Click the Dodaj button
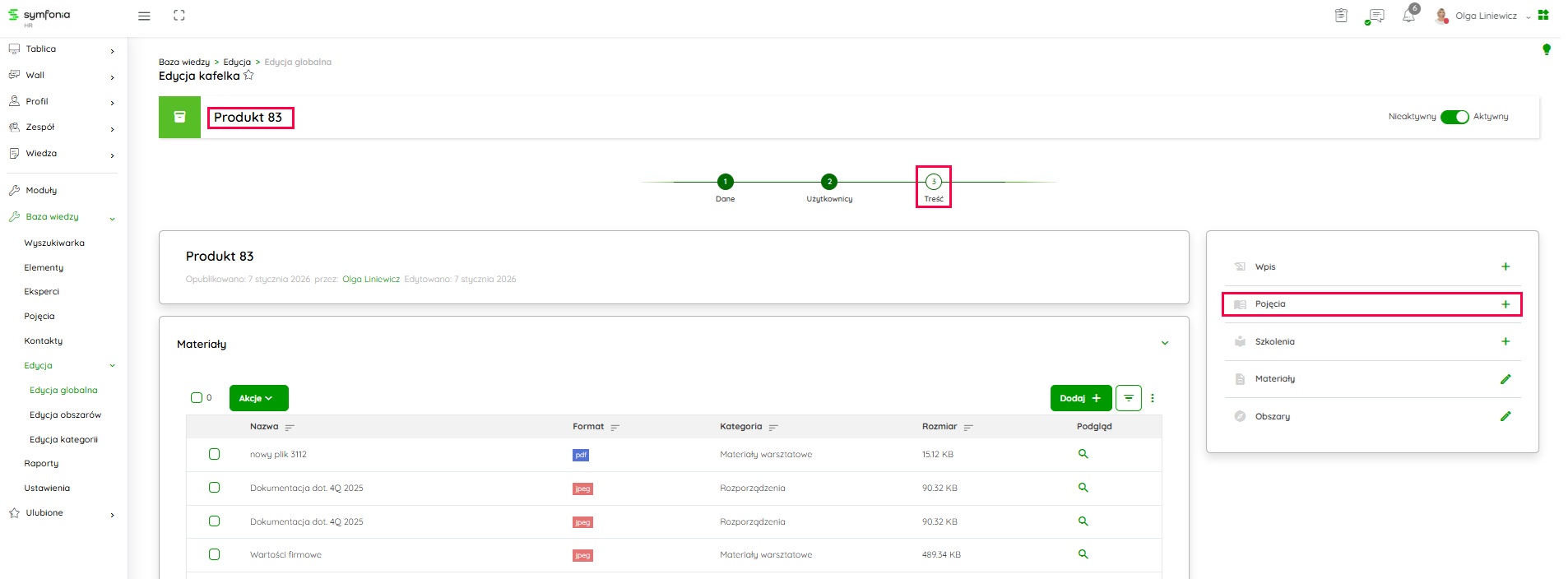Viewport: 1568px width, 579px height. point(1080,398)
